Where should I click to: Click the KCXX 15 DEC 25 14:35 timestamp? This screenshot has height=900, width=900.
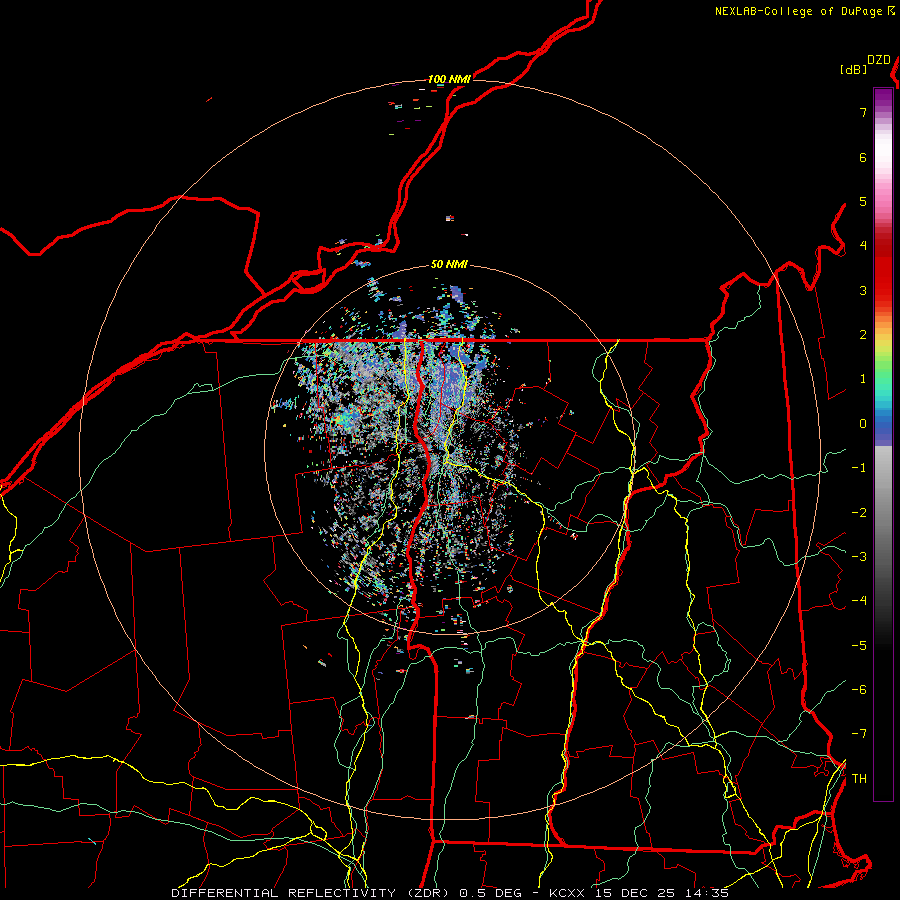point(639,893)
